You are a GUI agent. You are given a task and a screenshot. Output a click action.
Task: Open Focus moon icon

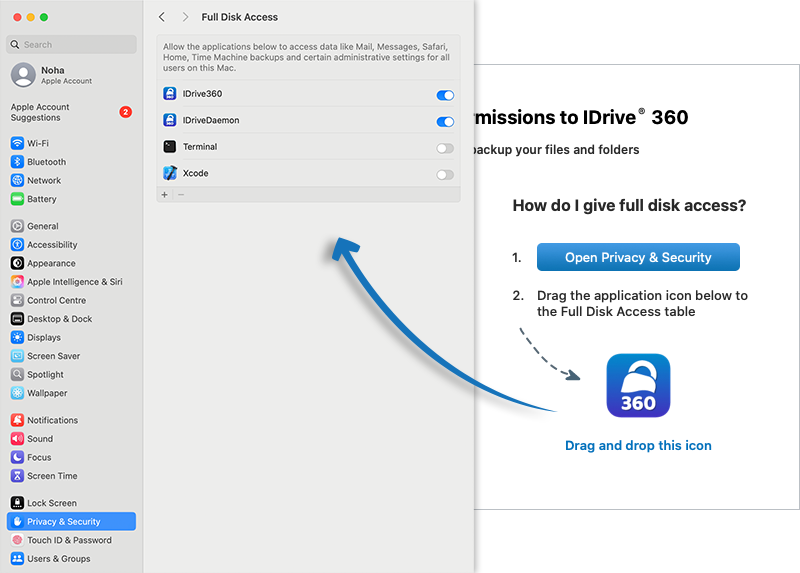(17, 457)
